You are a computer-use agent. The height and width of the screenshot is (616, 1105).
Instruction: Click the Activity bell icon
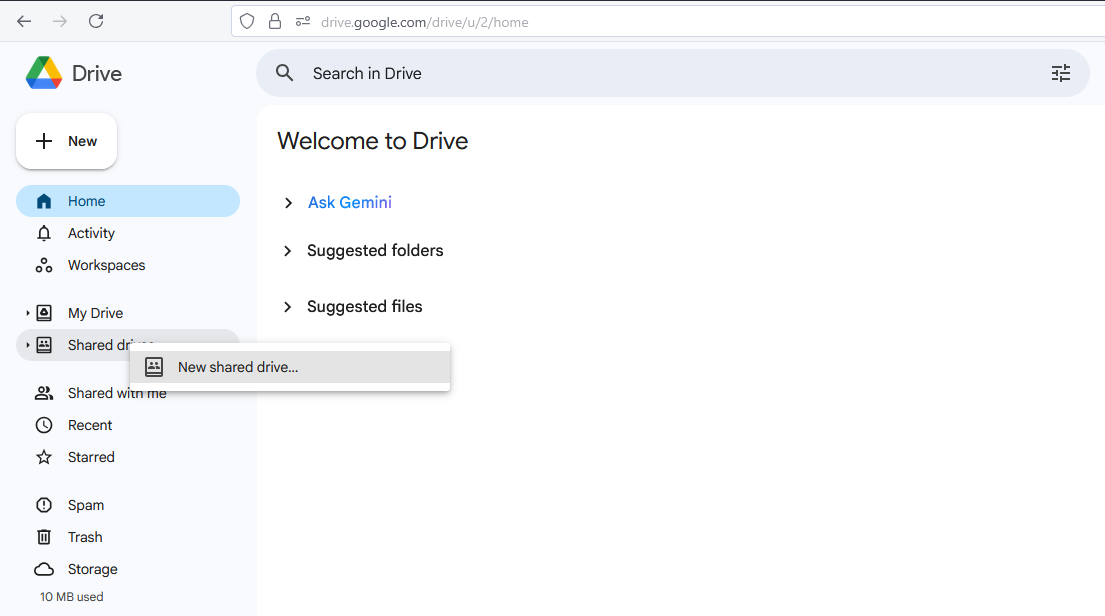coord(44,233)
